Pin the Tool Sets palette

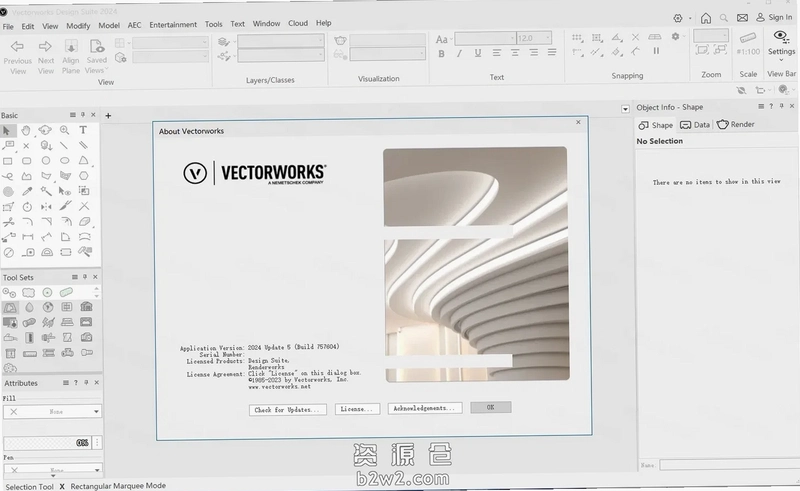point(85,277)
